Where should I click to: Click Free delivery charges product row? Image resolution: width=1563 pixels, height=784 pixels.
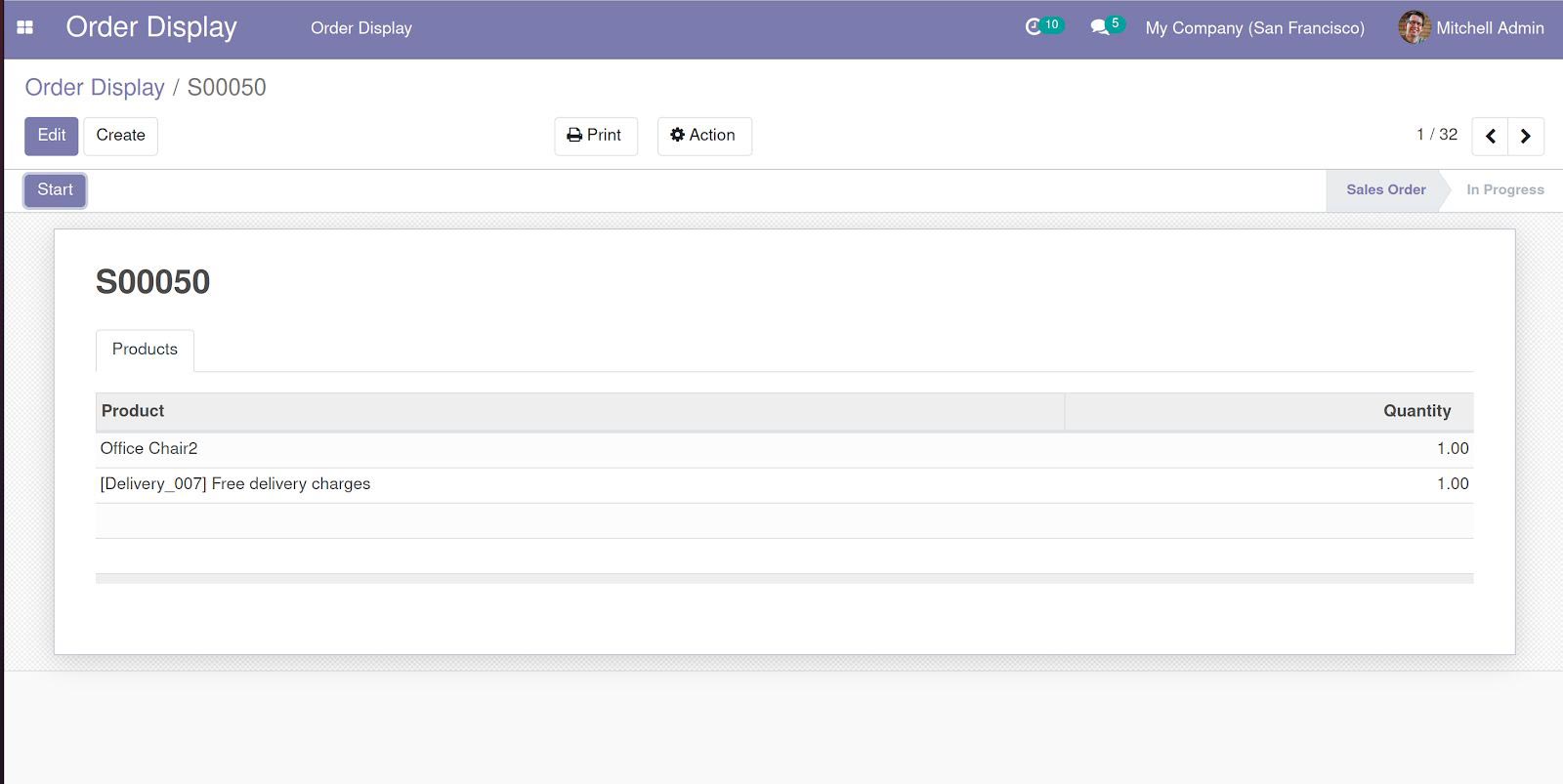(x=784, y=484)
